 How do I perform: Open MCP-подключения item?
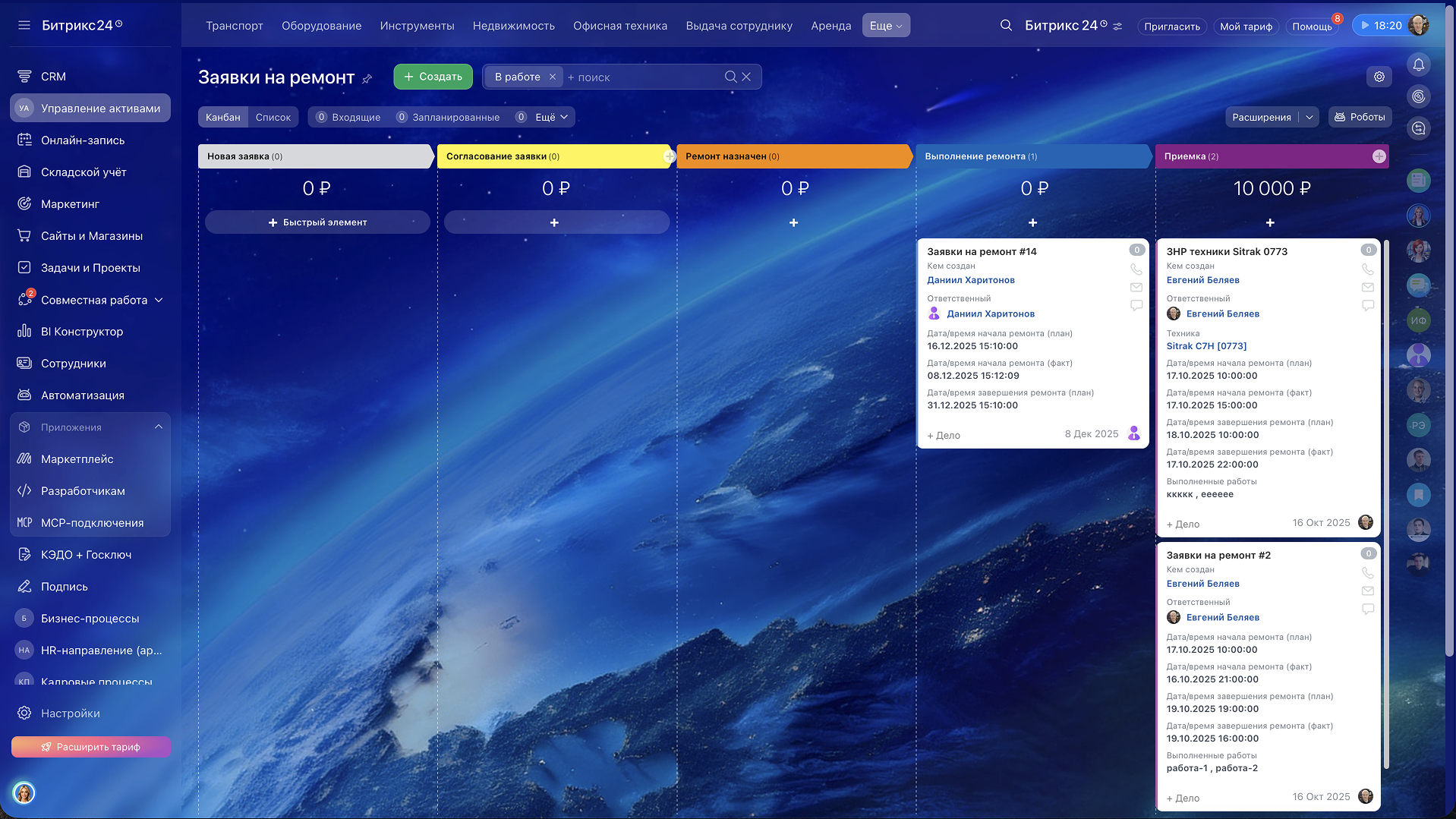(x=90, y=523)
